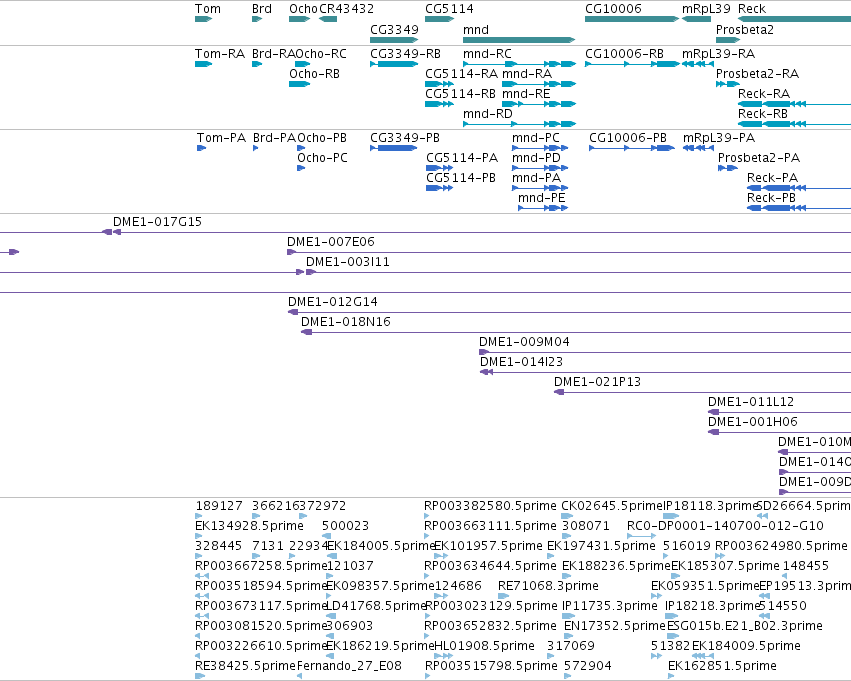Open the RE71068.3prime EST label
This screenshot has width=851, height=681.
548,587
